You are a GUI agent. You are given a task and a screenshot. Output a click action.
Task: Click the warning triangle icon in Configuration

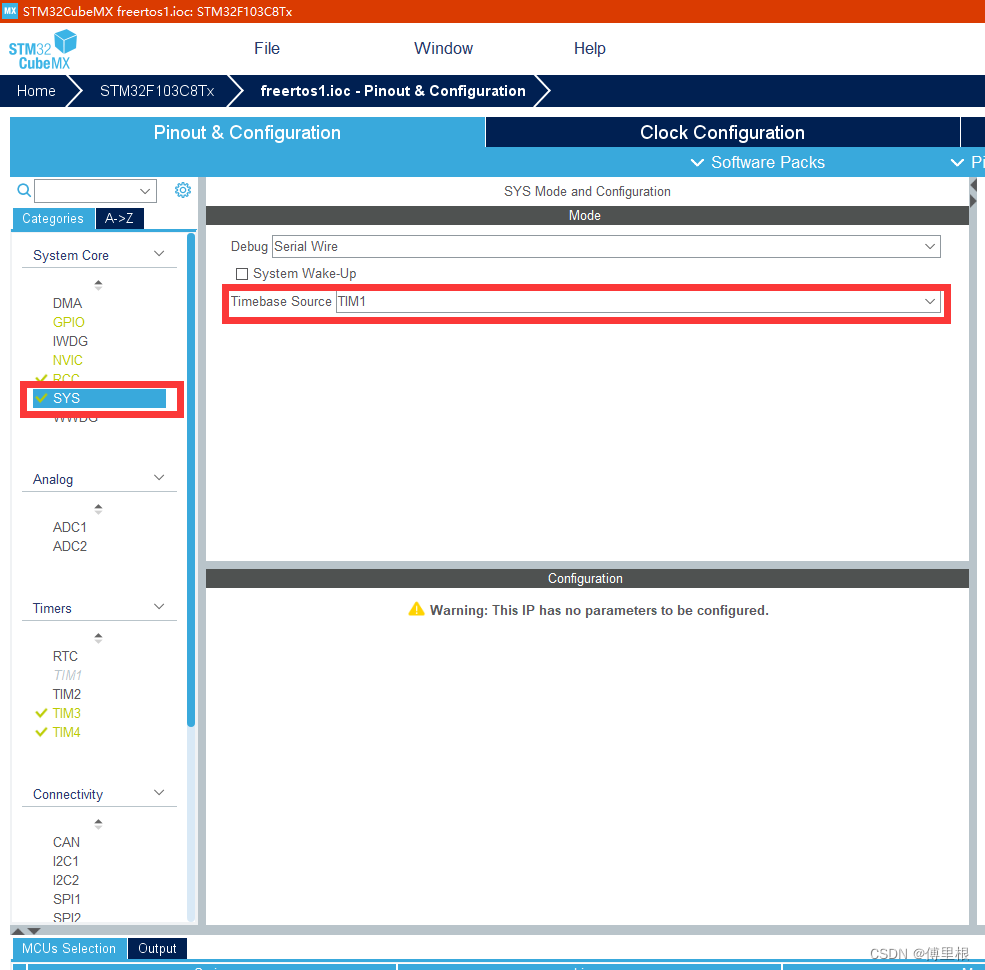pos(416,609)
